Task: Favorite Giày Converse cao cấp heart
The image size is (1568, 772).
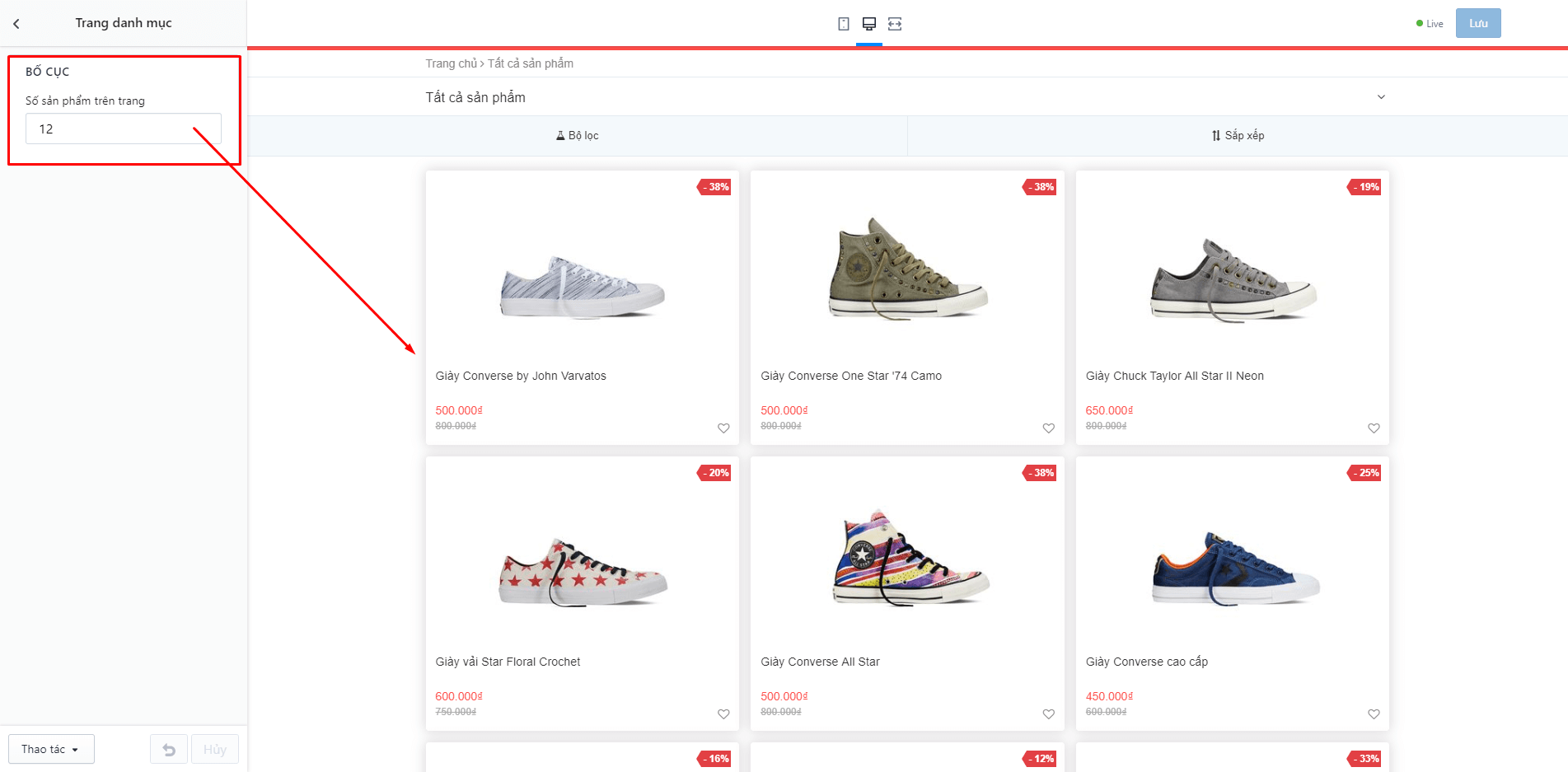Action: [x=1374, y=714]
